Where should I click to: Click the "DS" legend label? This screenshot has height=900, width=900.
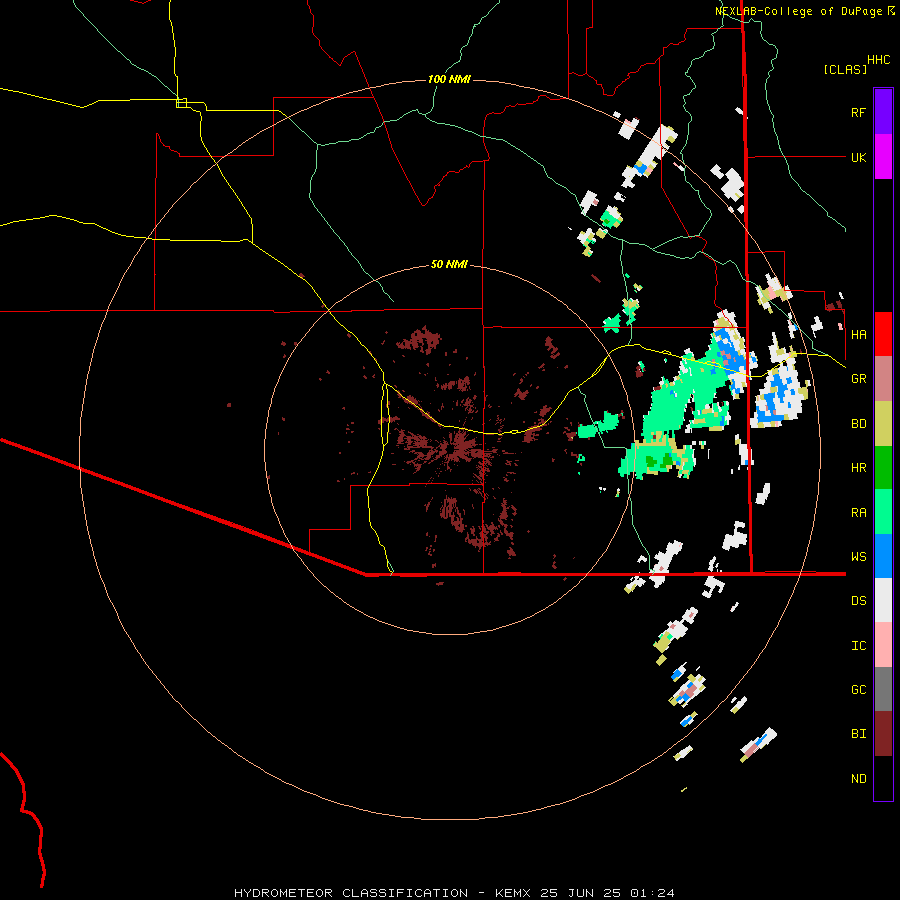click(x=858, y=601)
